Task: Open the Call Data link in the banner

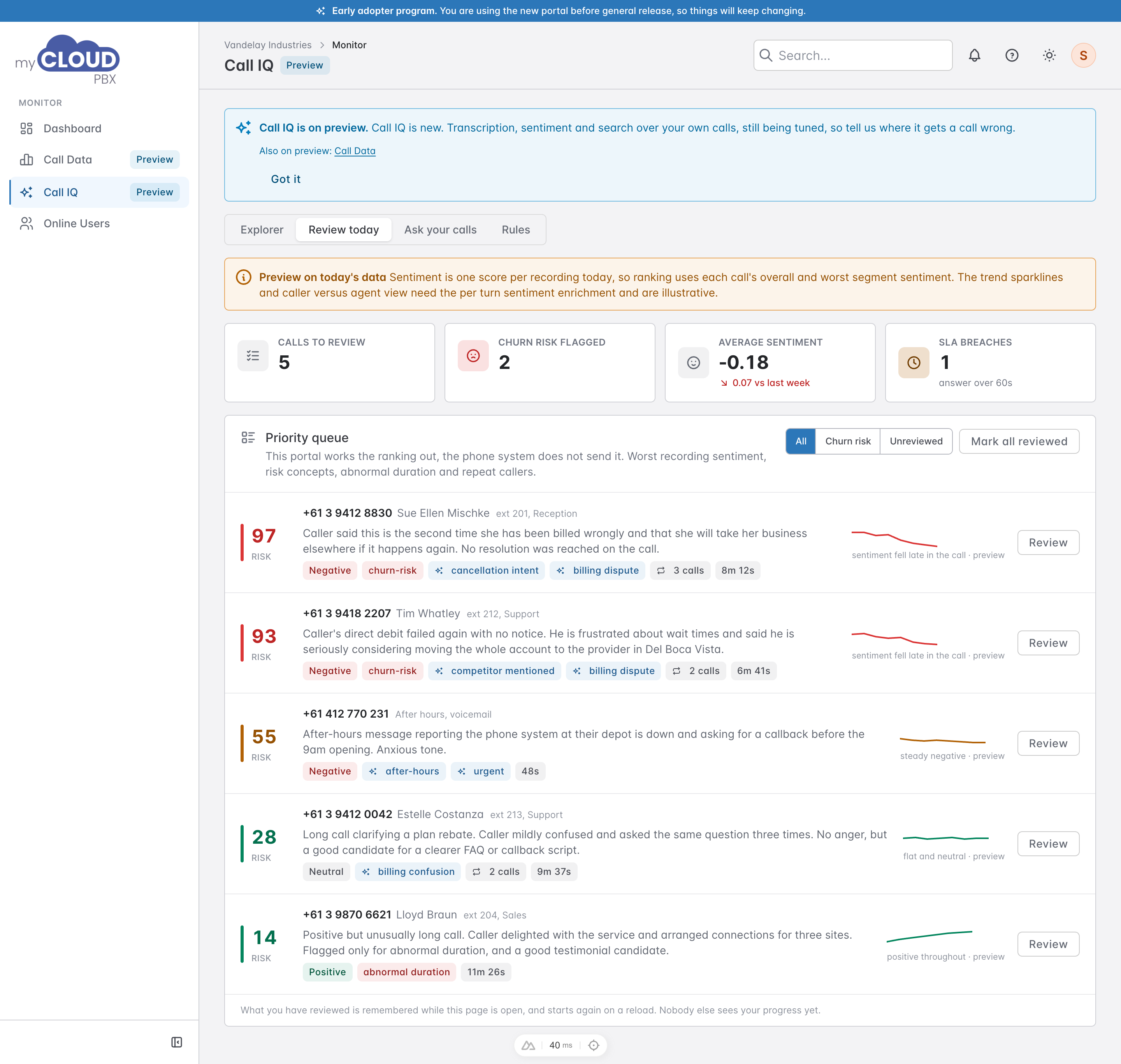Action: [355, 151]
